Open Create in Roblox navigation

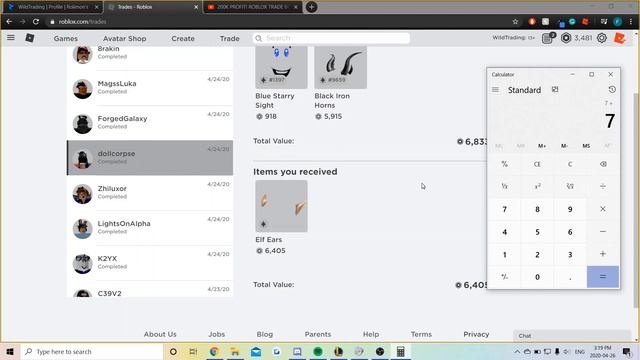tap(183, 38)
